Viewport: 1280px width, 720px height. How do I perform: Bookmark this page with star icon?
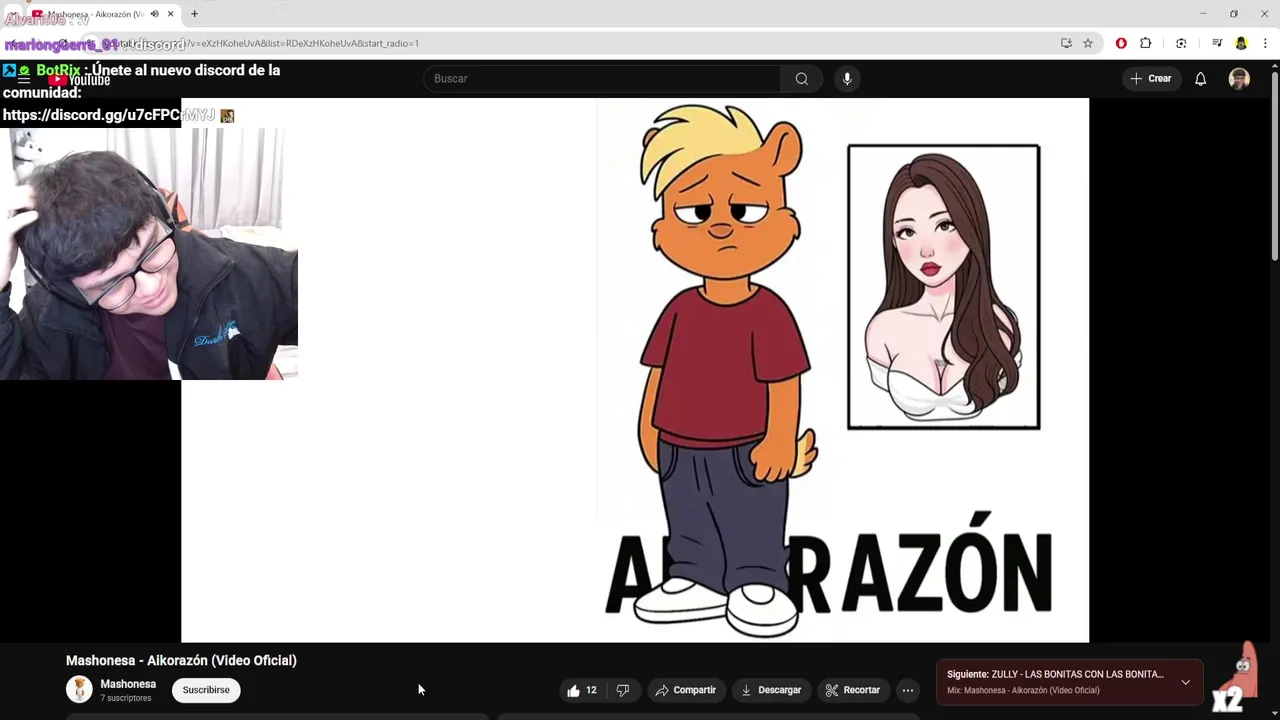click(1088, 43)
